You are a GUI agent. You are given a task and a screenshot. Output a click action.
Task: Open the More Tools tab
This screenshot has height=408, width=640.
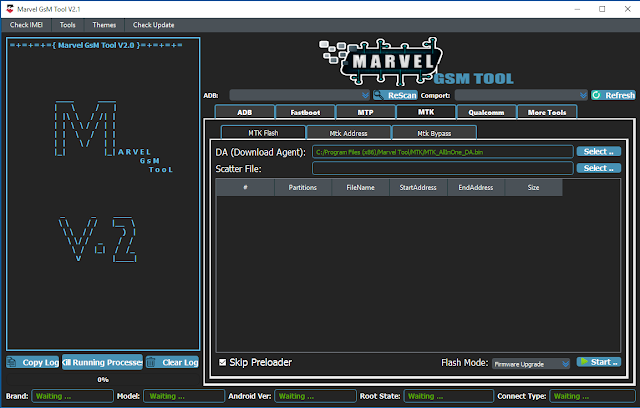click(547, 112)
